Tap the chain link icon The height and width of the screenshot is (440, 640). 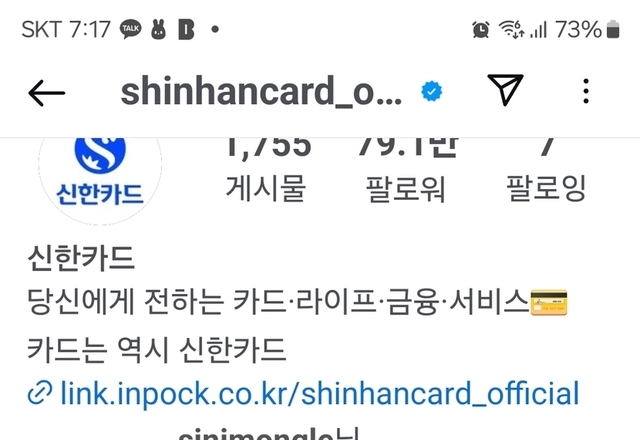[40, 393]
